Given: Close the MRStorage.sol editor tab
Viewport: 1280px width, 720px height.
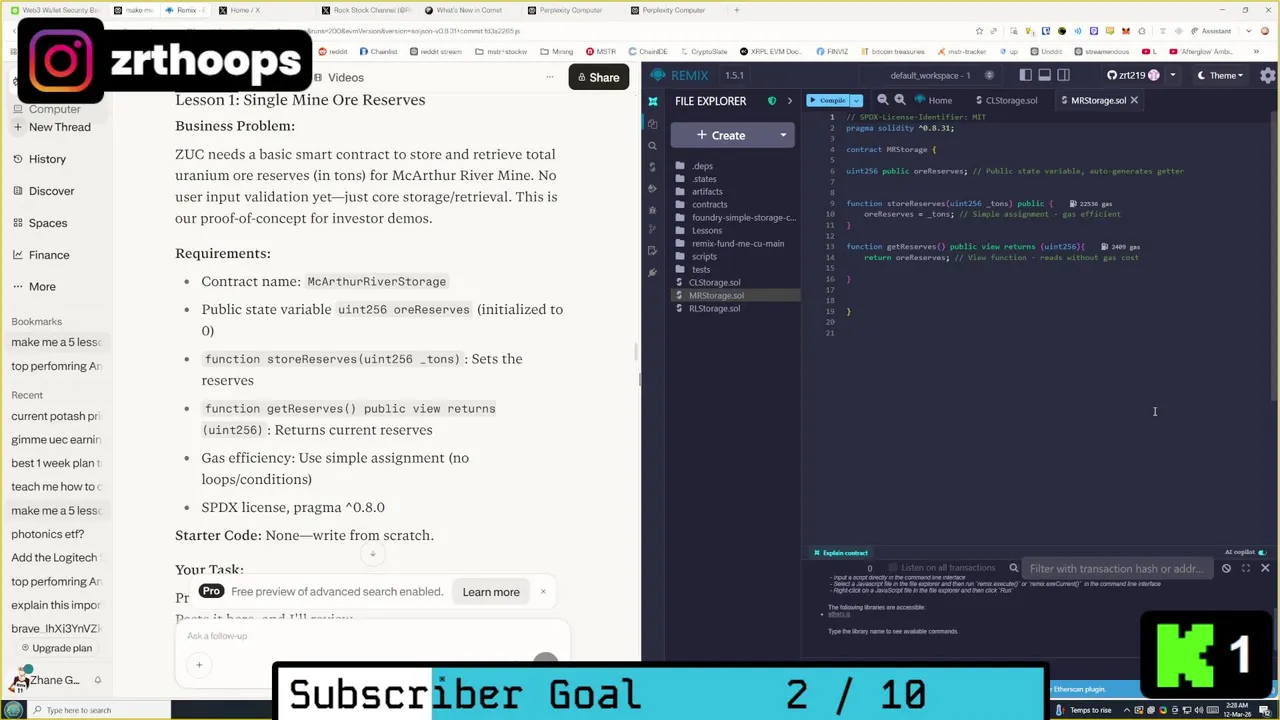Looking at the screenshot, I should pos(1134,100).
